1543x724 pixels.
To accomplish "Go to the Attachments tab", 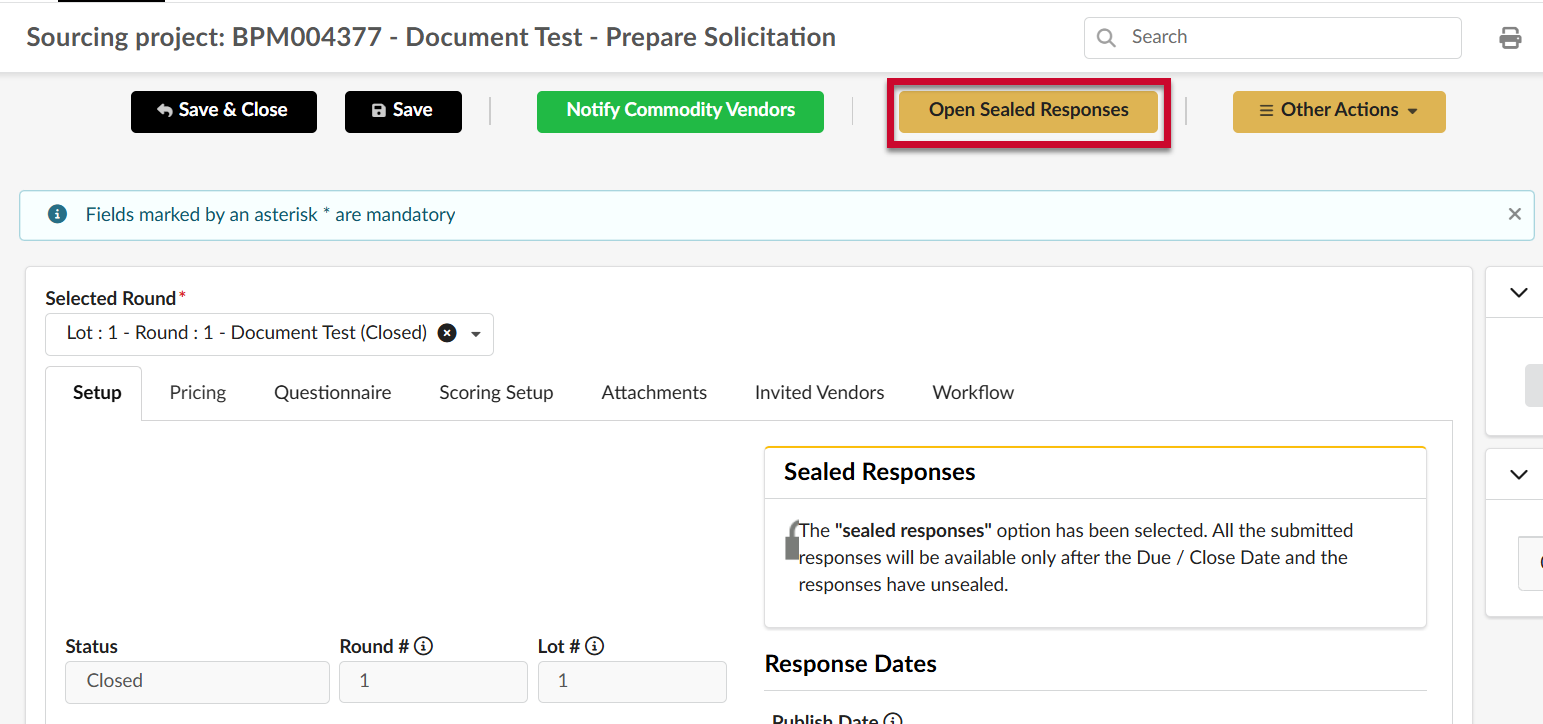I will tap(654, 393).
